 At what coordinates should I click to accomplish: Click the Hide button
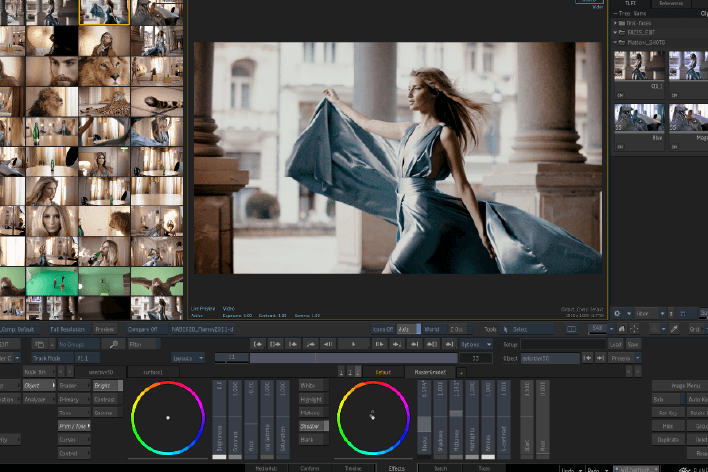click(668, 426)
